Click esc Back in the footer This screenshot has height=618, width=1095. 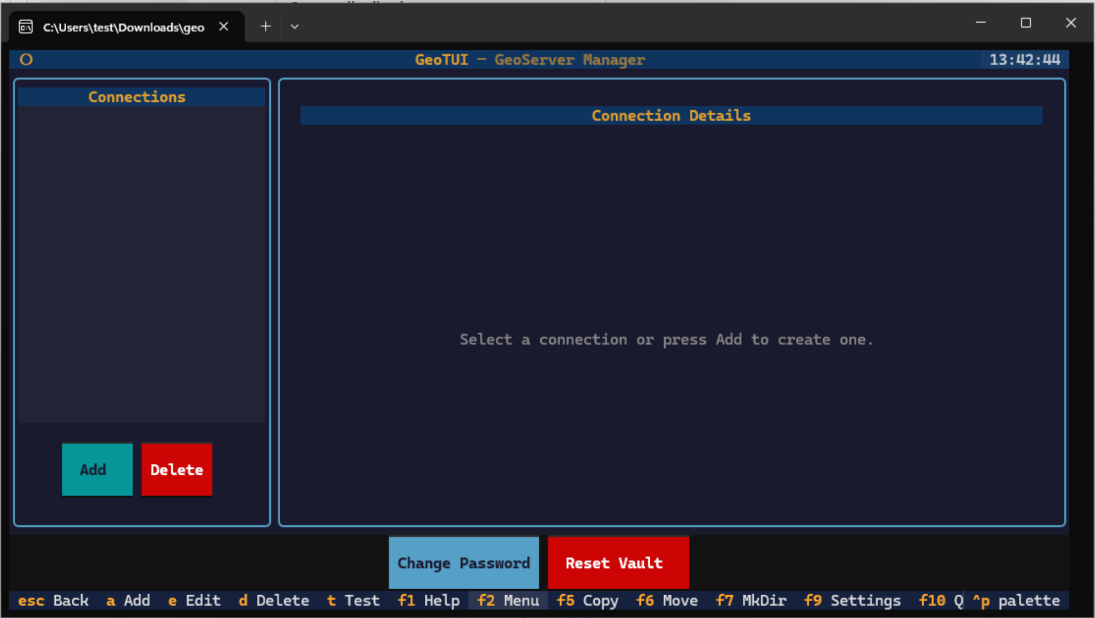[x=53, y=601]
